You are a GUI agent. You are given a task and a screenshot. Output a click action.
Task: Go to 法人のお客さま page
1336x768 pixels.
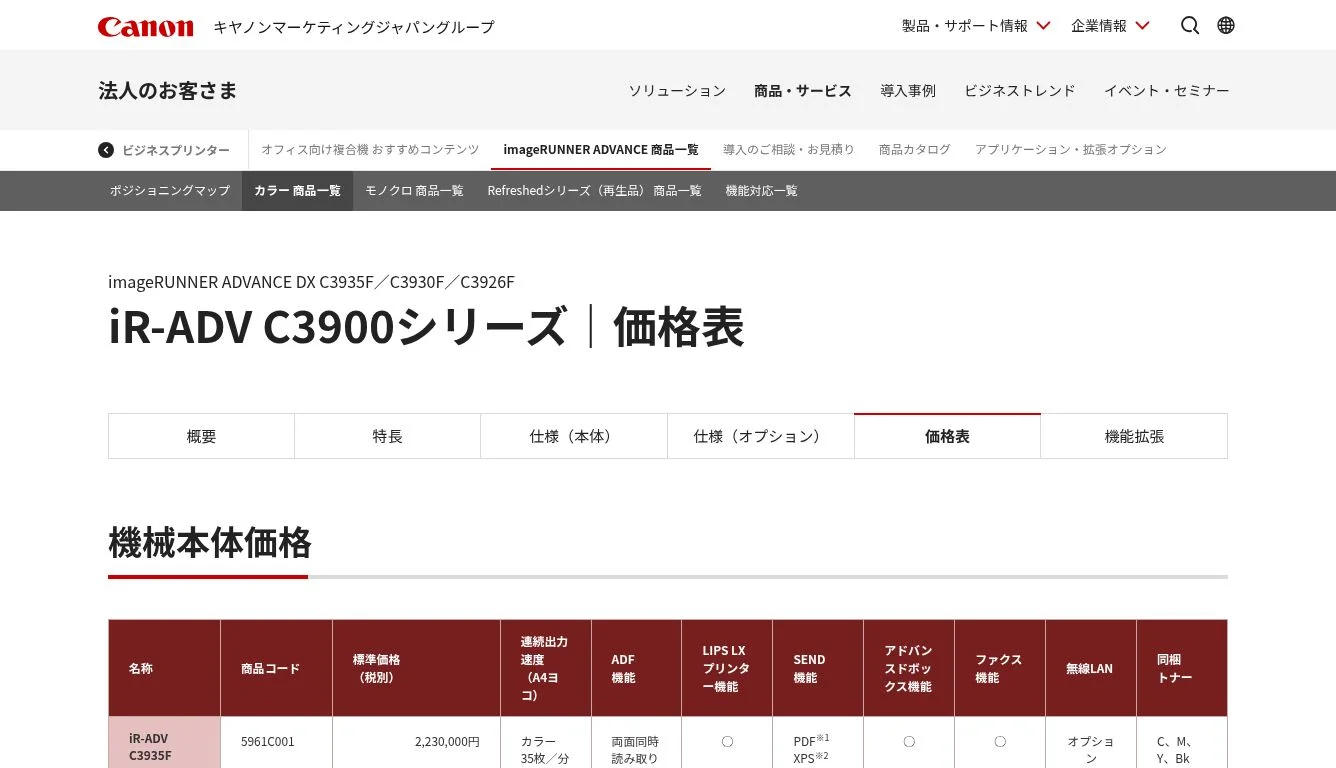tap(168, 90)
